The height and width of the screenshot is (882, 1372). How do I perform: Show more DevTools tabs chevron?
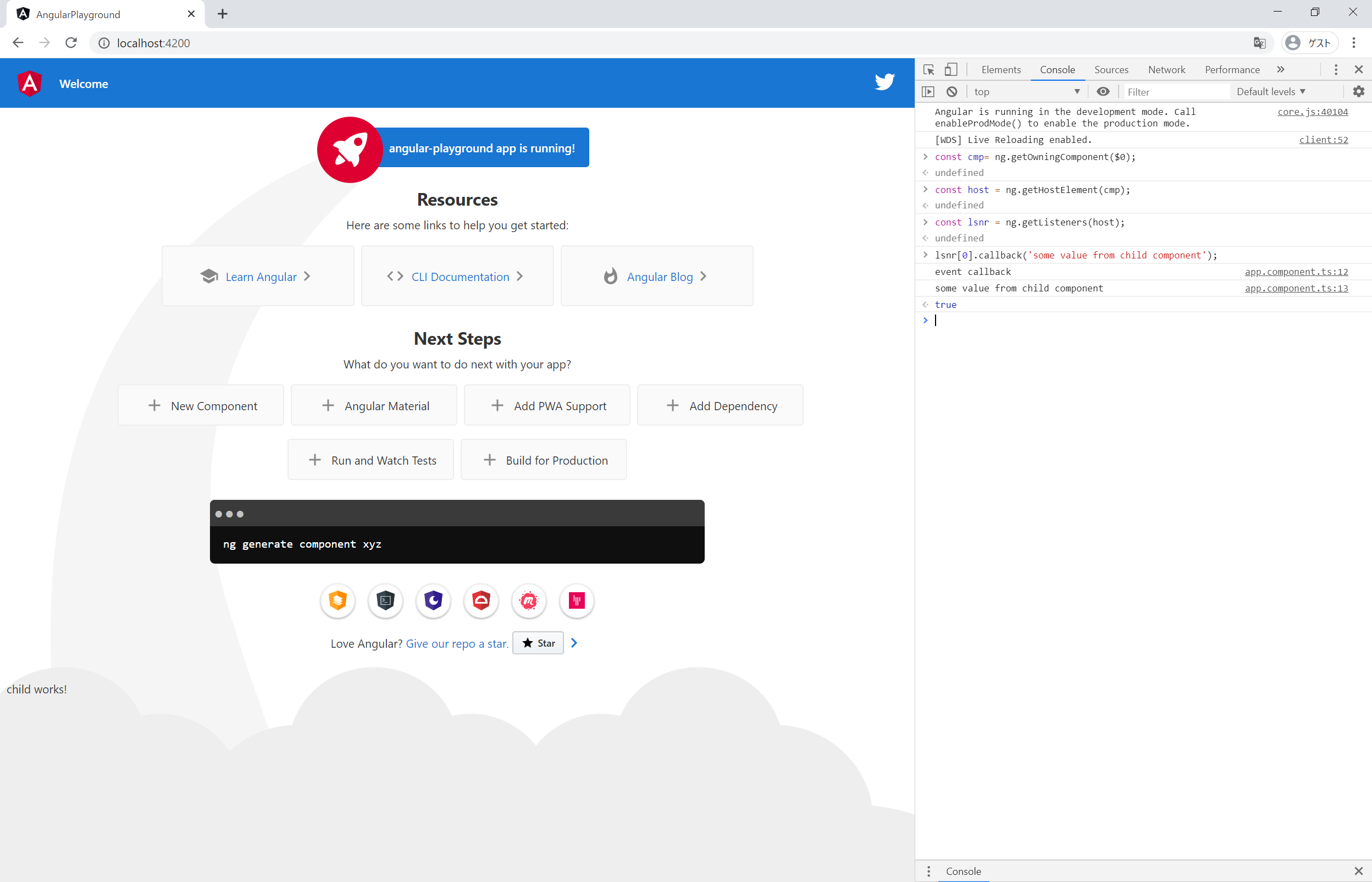1280,70
